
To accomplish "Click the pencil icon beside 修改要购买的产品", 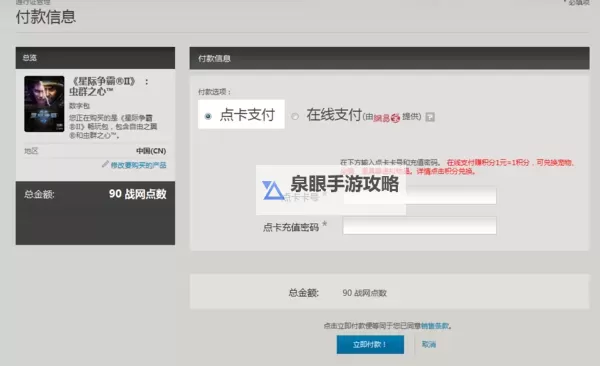I will click(x=105, y=164).
